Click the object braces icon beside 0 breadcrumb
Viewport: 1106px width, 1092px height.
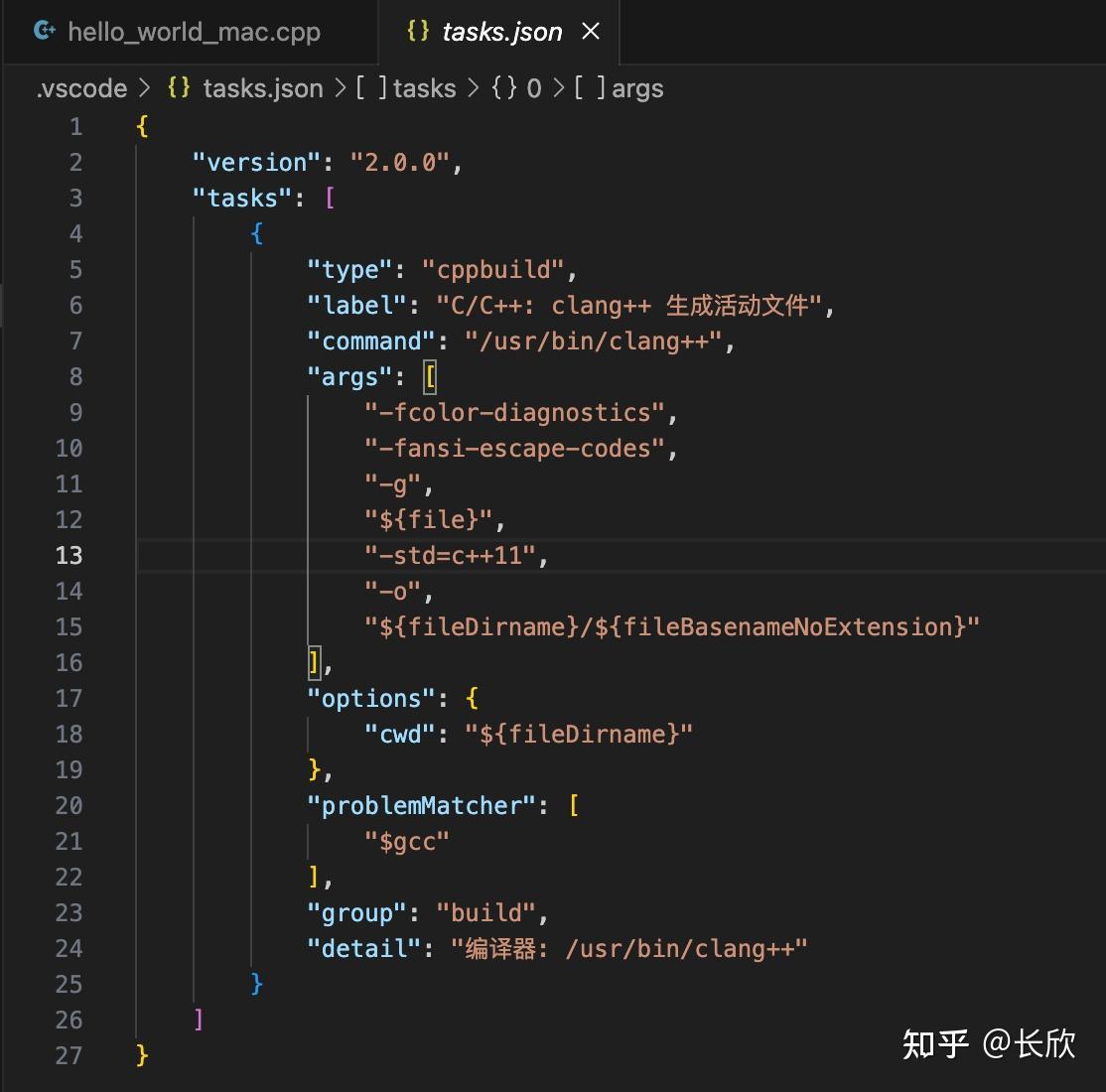point(500,88)
